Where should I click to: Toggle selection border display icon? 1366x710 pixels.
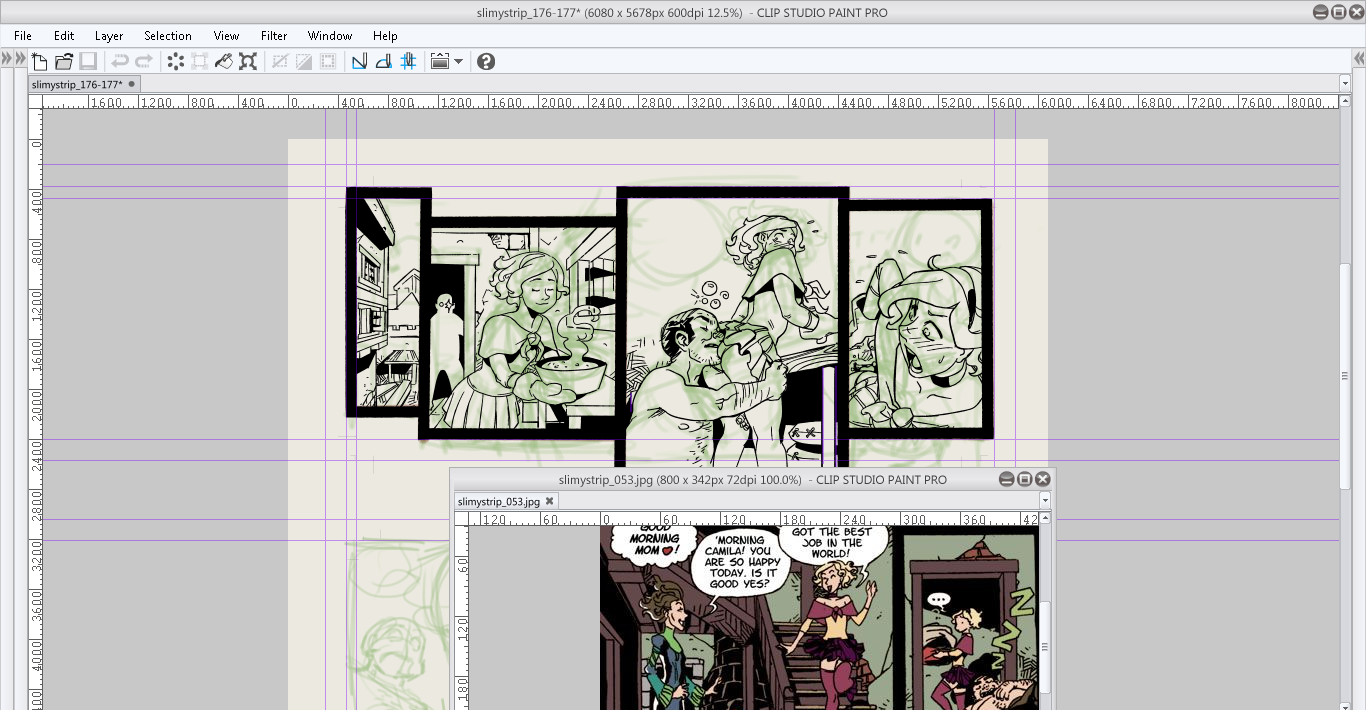tap(328, 61)
